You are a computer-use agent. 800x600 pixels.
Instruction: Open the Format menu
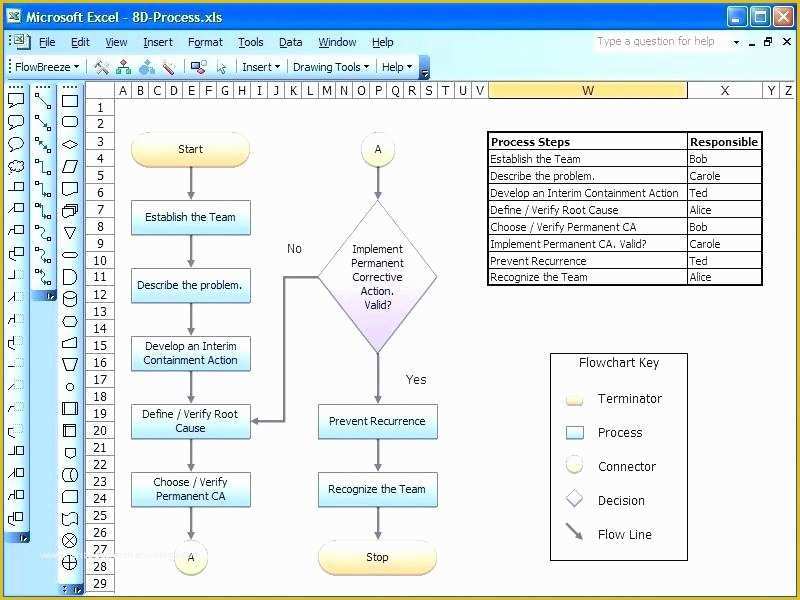(205, 42)
